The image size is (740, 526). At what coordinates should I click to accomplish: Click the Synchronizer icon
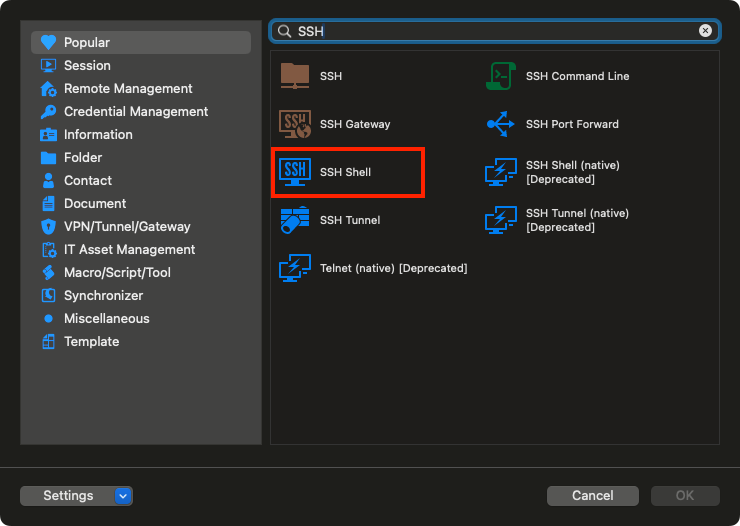coord(48,296)
